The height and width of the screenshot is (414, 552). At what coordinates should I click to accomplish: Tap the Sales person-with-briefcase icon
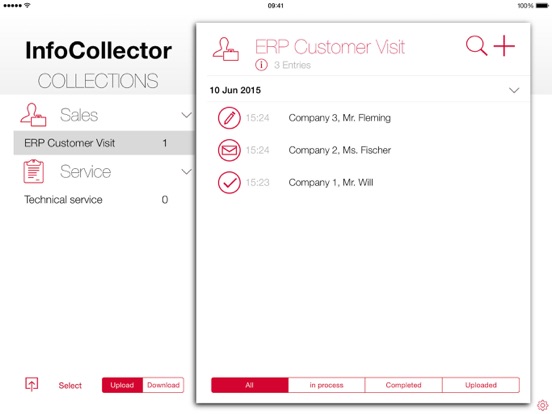(x=33, y=115)
